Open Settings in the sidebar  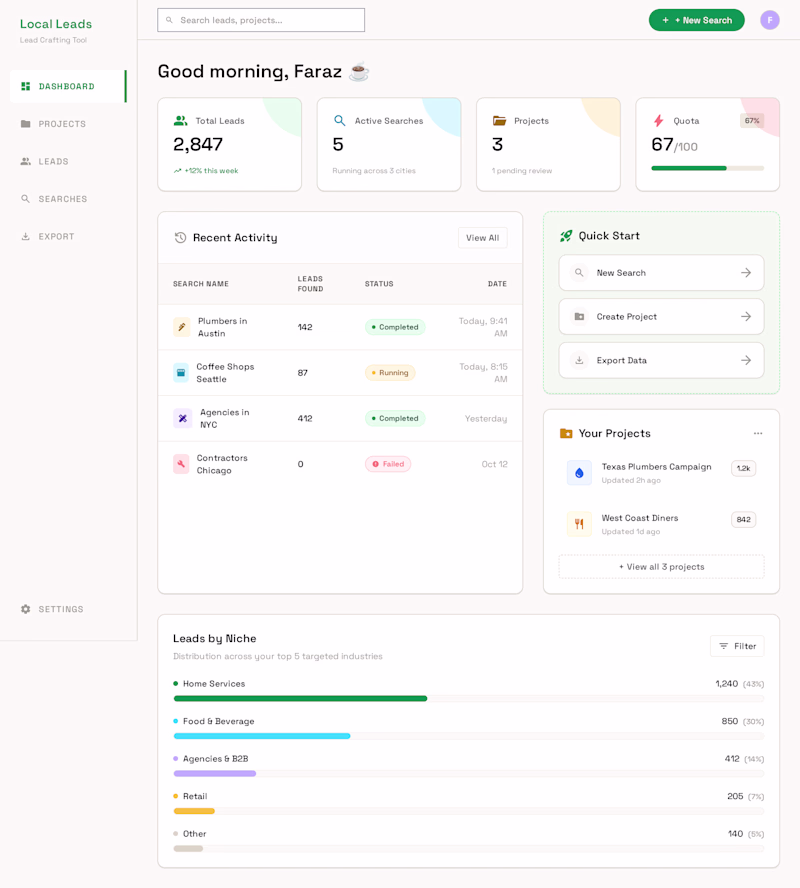pyautogui.click(x=68, y=609)
